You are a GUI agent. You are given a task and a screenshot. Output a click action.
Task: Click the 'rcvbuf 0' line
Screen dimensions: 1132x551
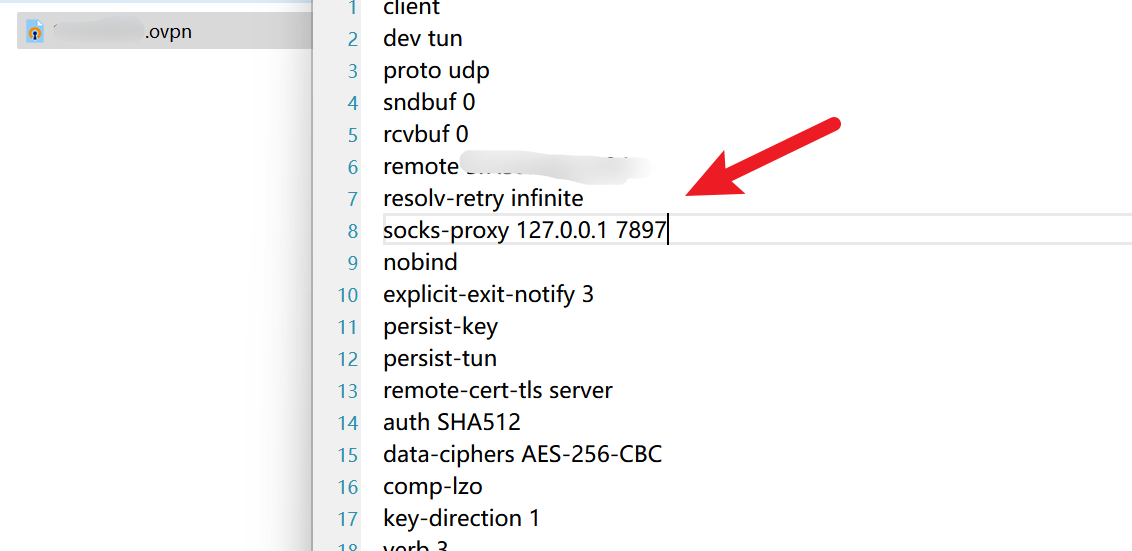coord(425,135)
